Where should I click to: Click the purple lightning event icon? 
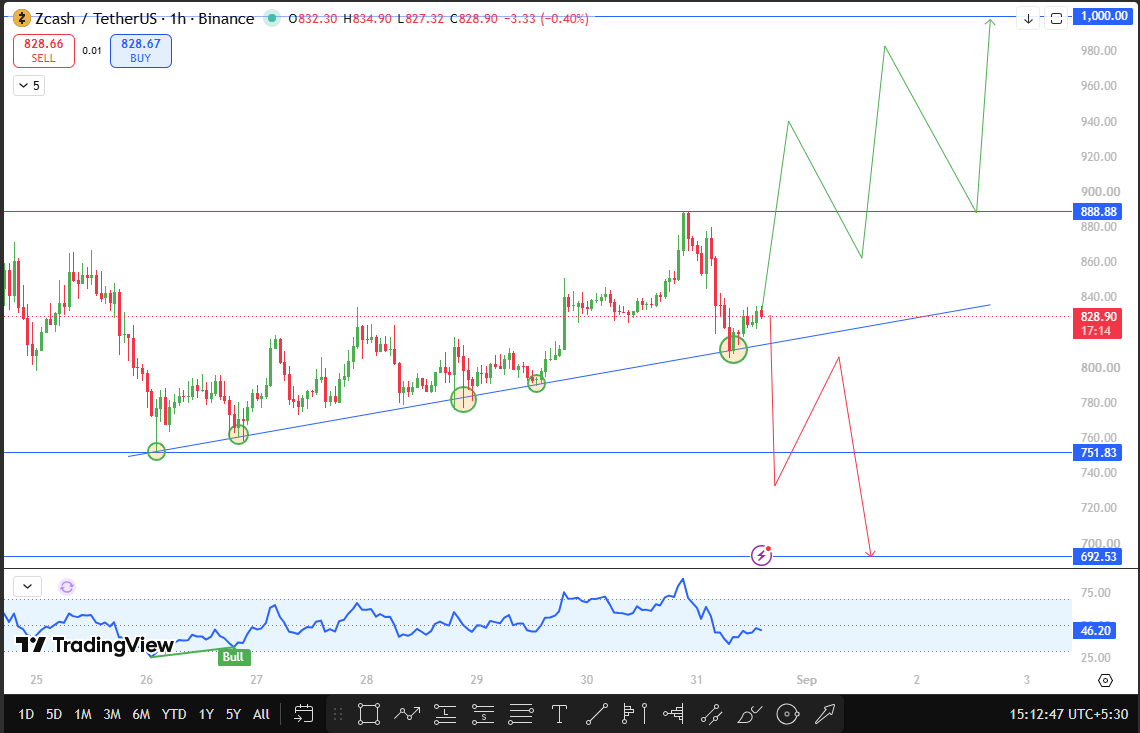point(761,556)
